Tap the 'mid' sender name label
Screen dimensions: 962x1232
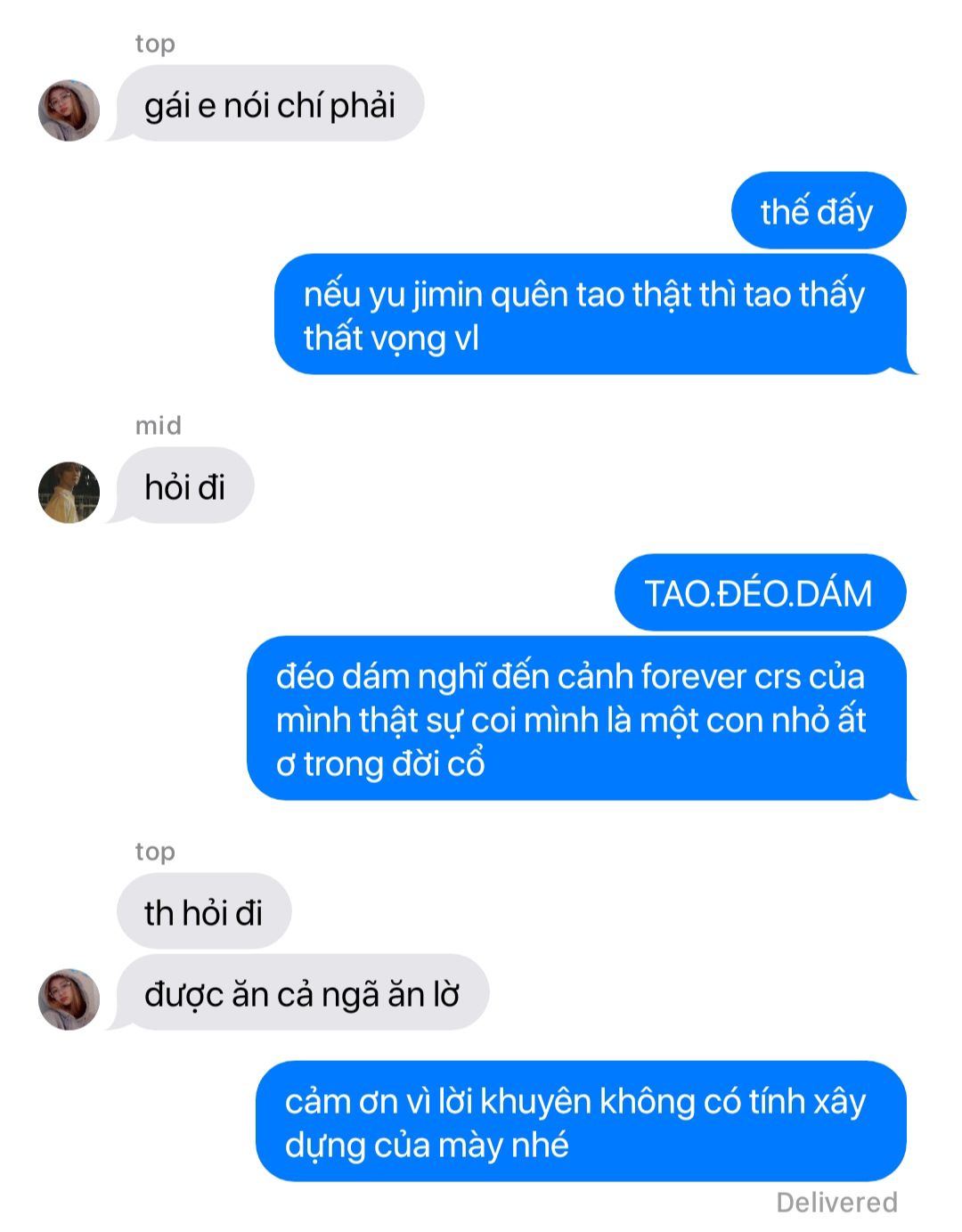point(158,425)
